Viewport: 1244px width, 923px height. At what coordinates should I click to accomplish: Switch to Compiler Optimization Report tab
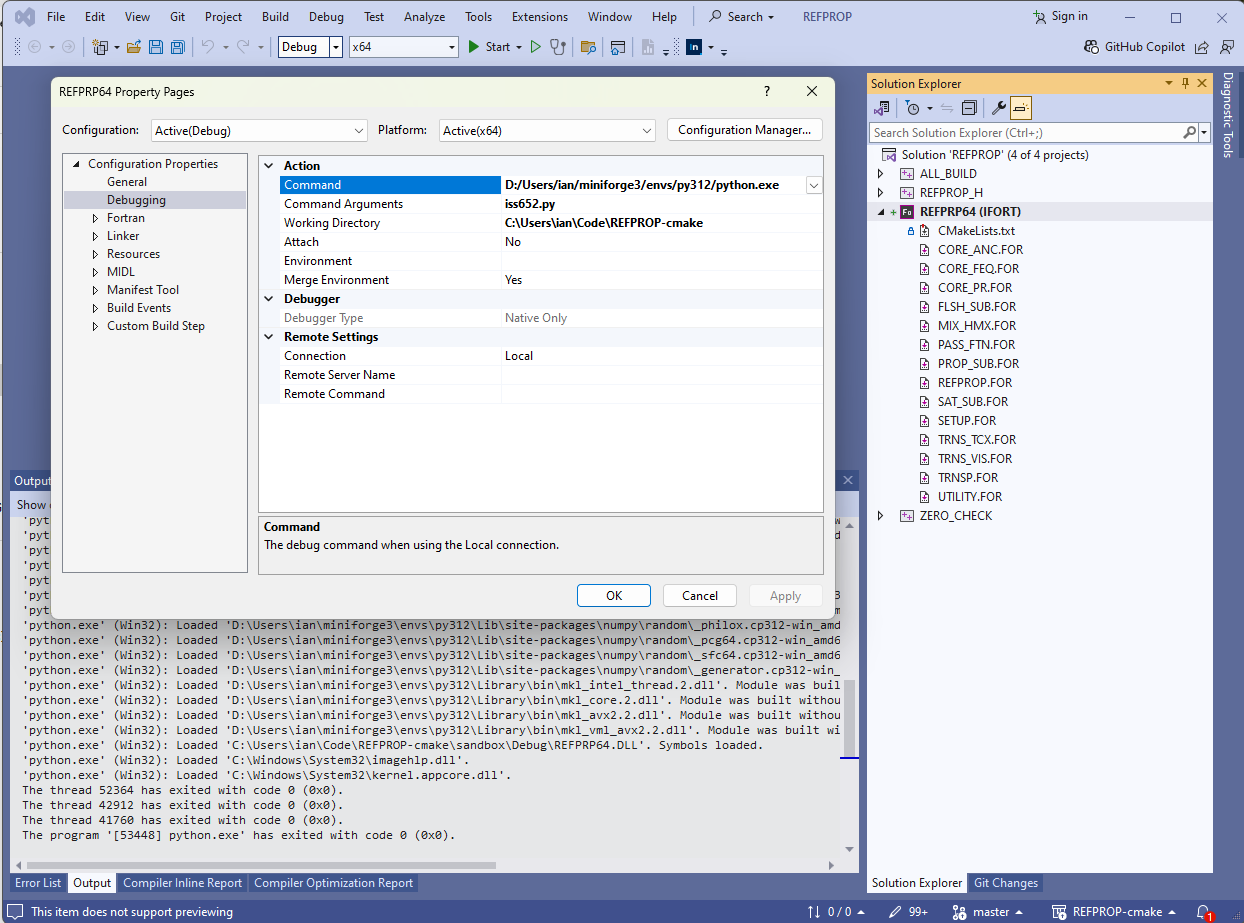[x=333, y=883]
